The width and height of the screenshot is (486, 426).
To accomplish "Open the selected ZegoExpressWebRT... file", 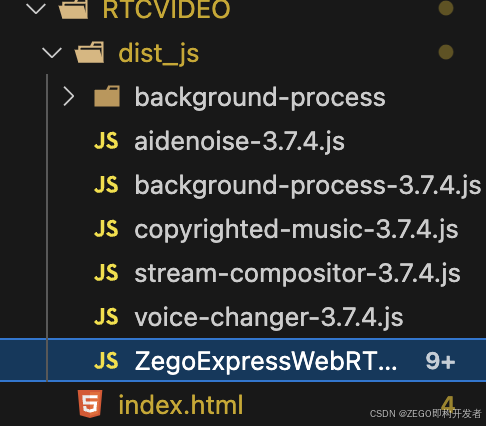I will [x=266, y=361].
